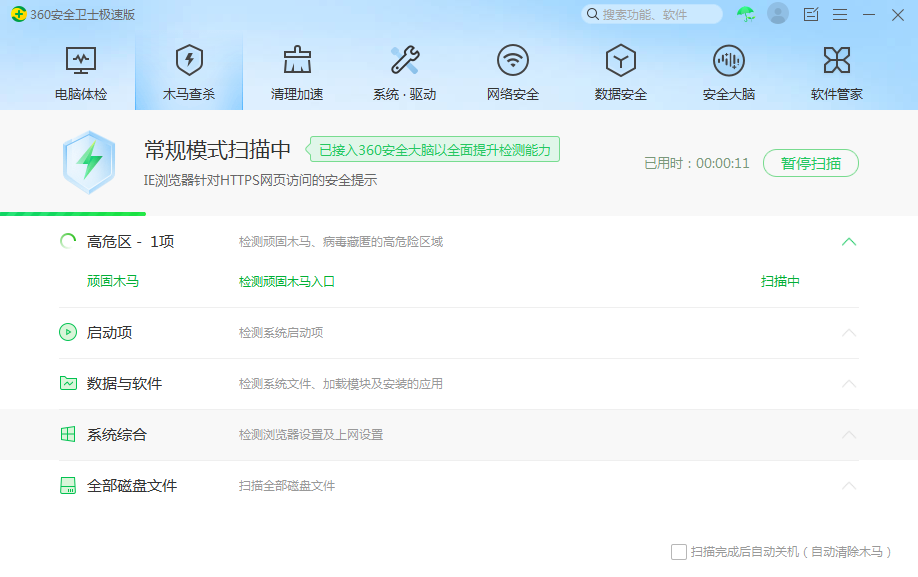Click the 检测浏览器设置及上网设置 description
The height and width of the screenshot is (577, 918).
tap(311, 434)
